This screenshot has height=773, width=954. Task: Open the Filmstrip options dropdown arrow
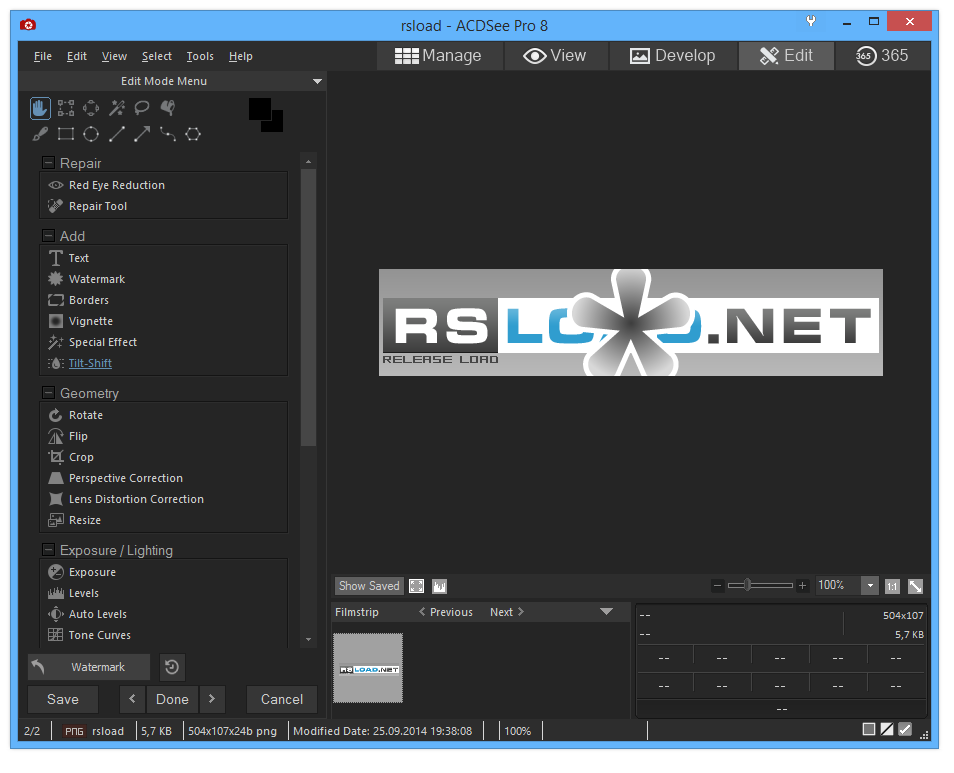[x=606, y=612]
